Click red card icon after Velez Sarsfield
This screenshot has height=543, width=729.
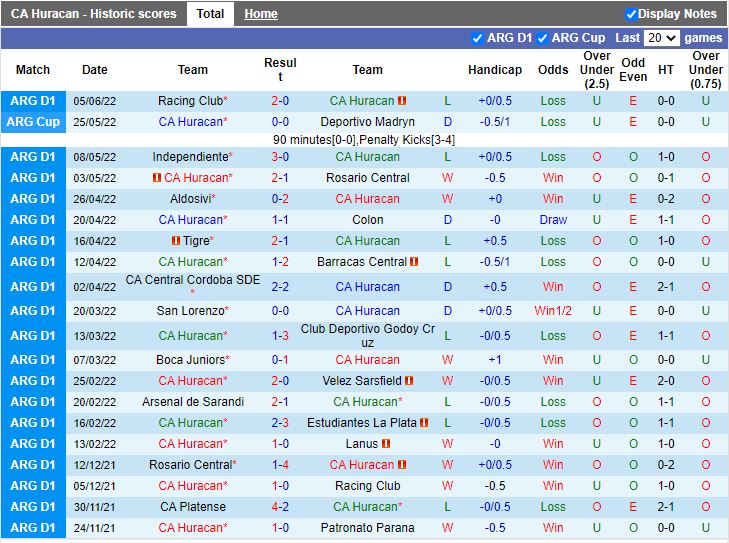(409, 381)
